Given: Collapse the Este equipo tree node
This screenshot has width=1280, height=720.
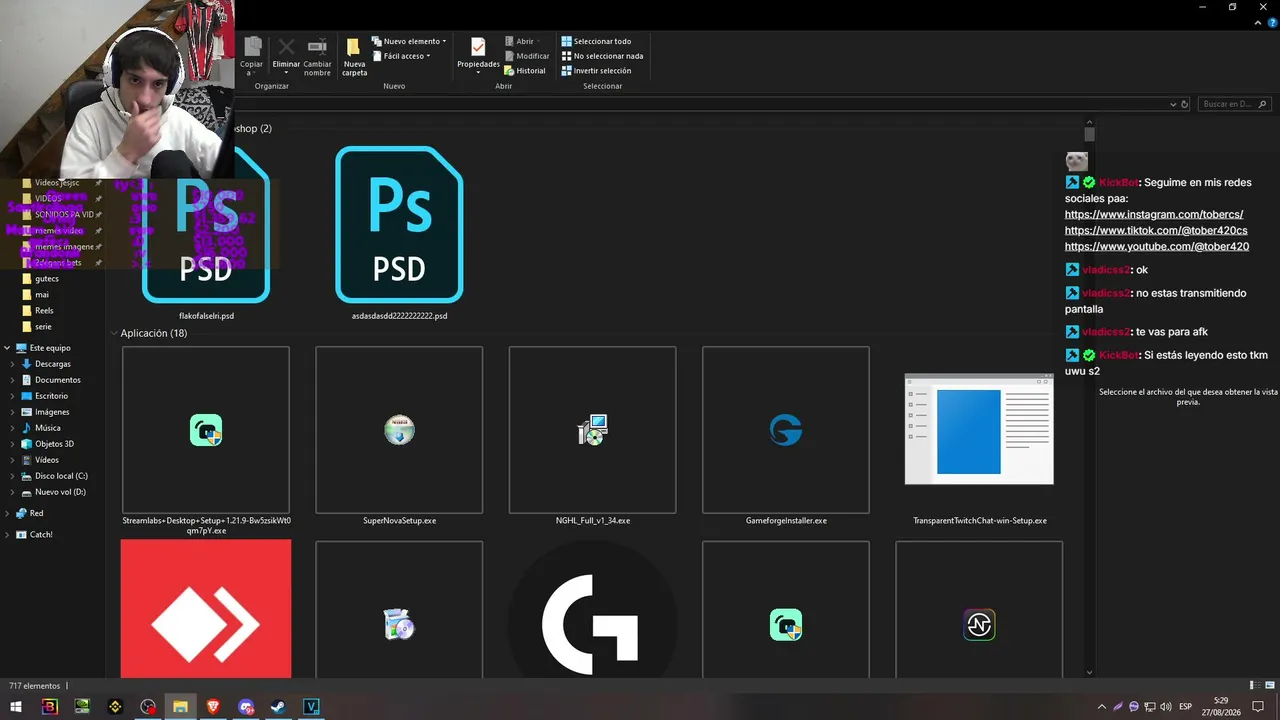Looking at the screenshot, I should point(7,348).
